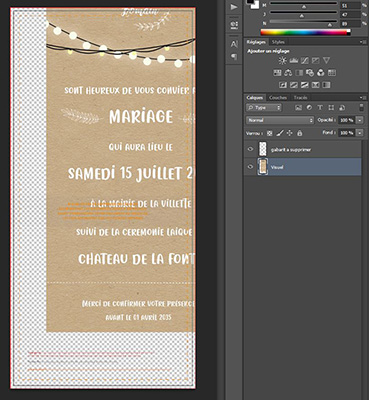This screenshot has height=400, width=369.
Task: Add a Gradient Map adjustment icon
Action: pos(326,85)
